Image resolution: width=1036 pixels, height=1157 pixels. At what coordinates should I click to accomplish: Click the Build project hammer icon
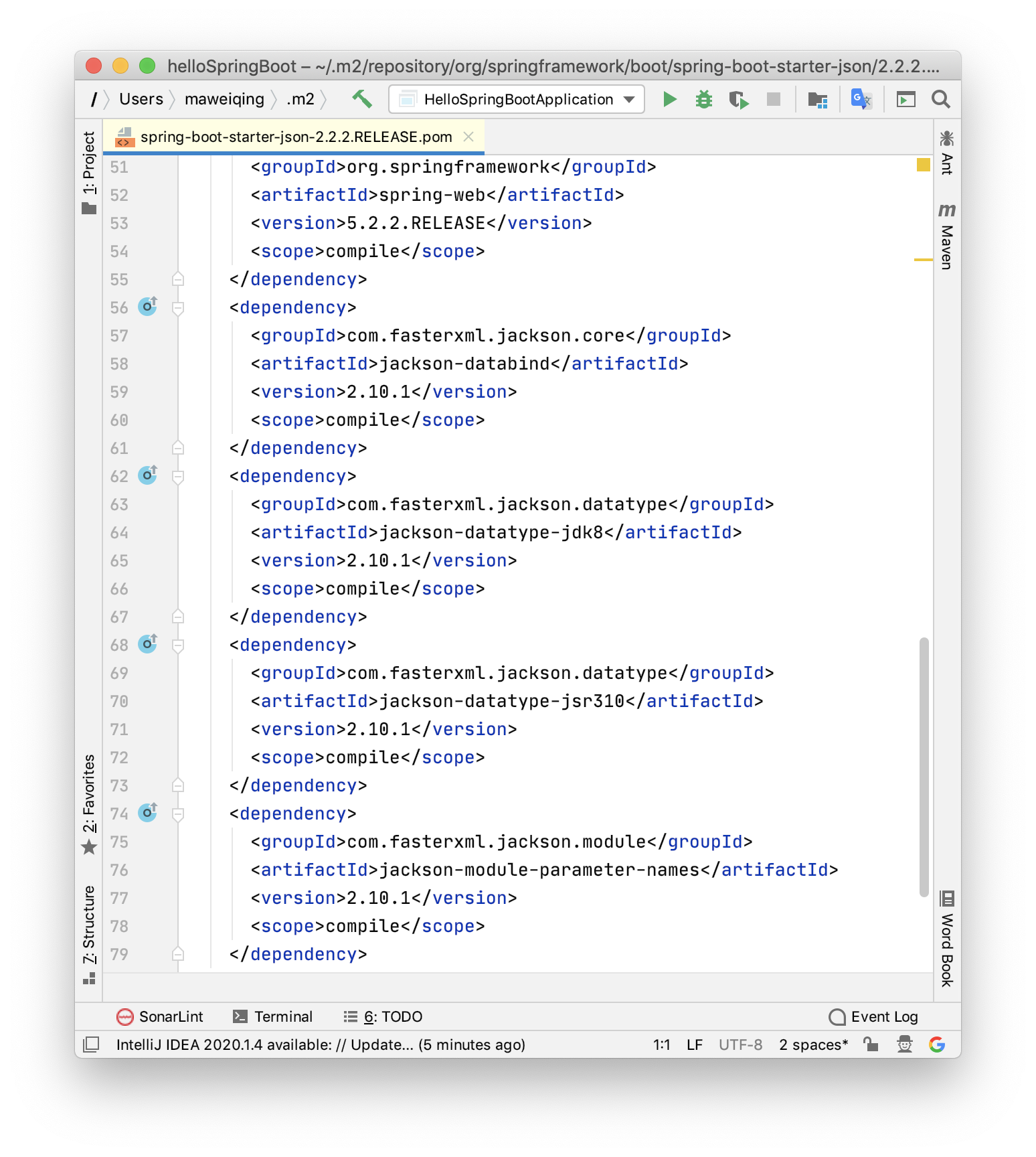(362, 99)
